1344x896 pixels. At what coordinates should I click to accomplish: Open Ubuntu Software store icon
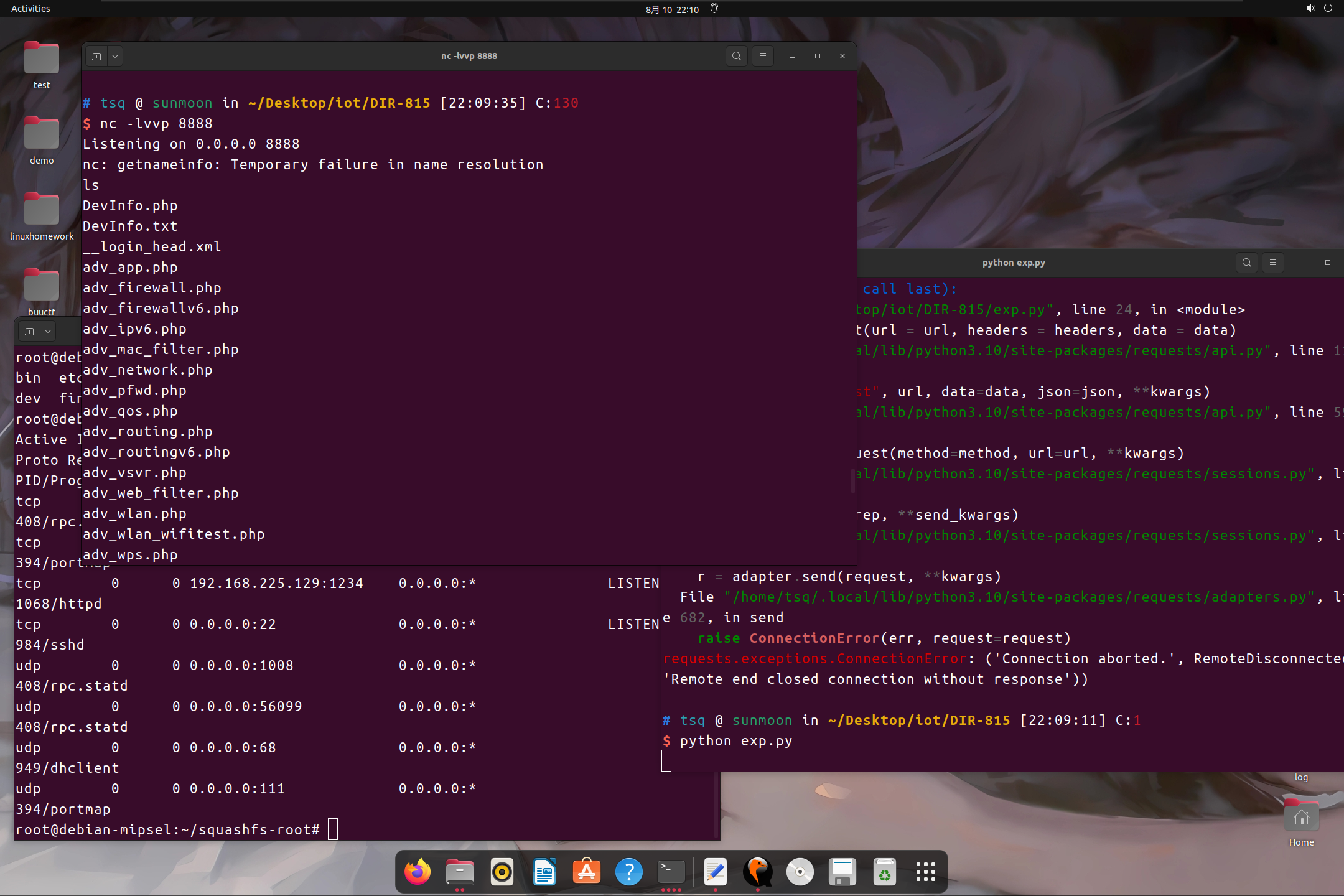[587, 872]
